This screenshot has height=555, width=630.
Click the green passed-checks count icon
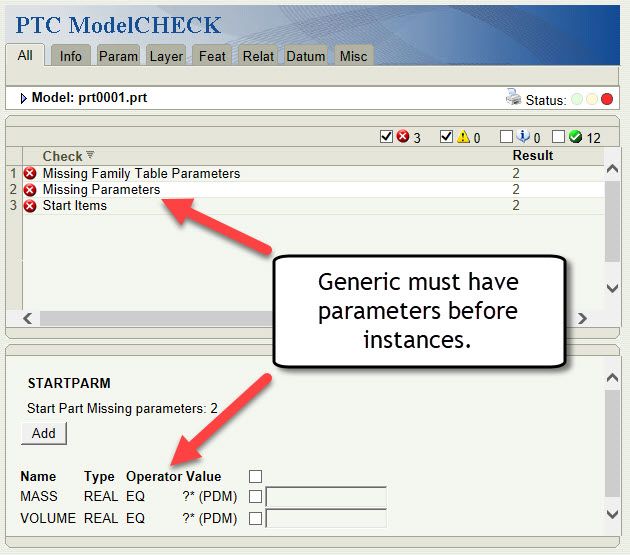pyautogui.click(x=575, y=137)
